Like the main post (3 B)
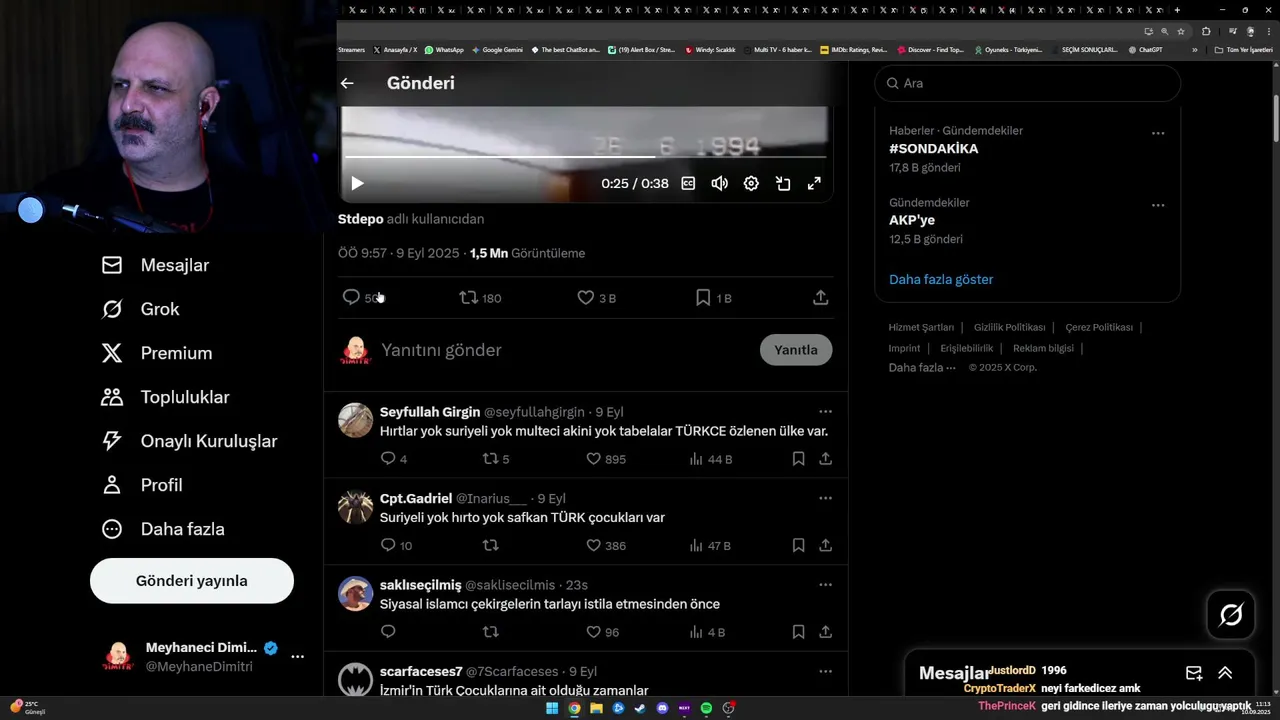 click(x=596, y=297)
